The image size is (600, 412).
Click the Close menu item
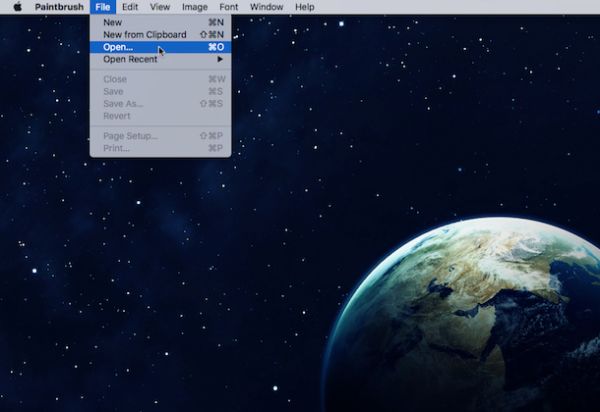[x=115, y=79]
